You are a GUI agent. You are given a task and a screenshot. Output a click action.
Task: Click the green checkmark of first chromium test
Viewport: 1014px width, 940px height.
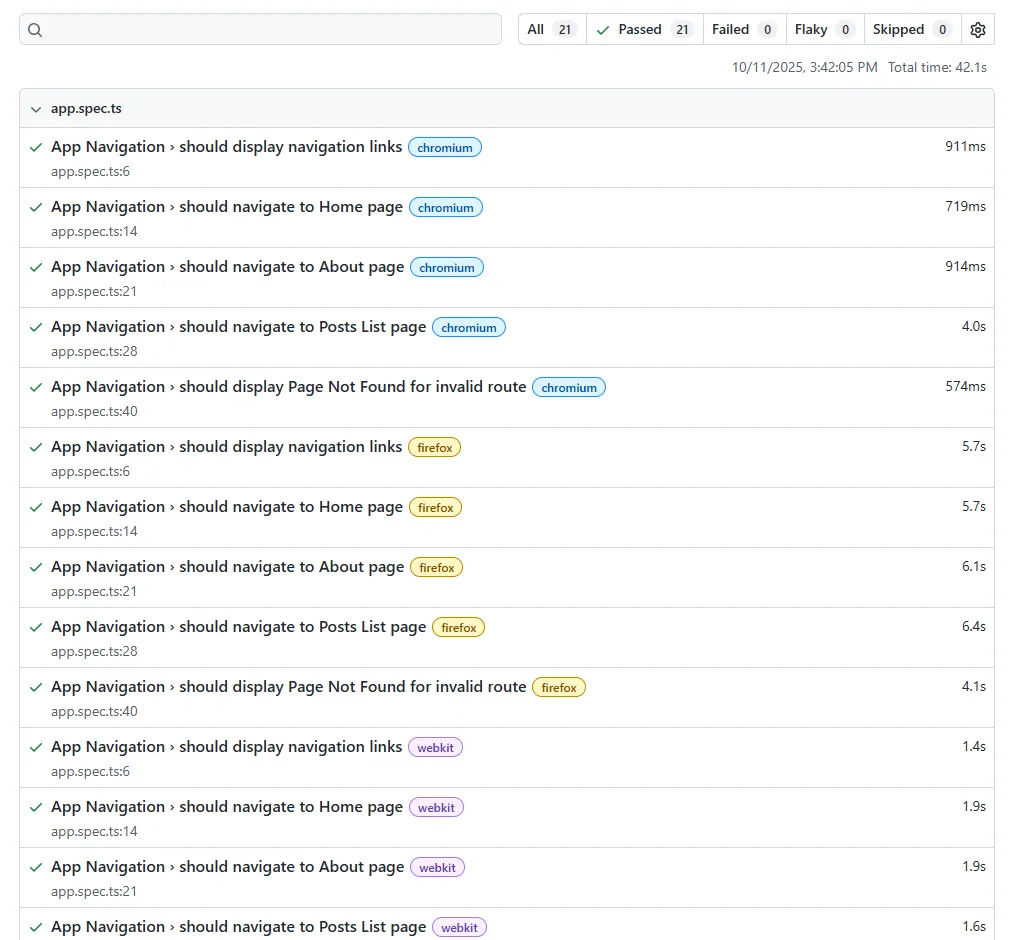pos(36,147)
